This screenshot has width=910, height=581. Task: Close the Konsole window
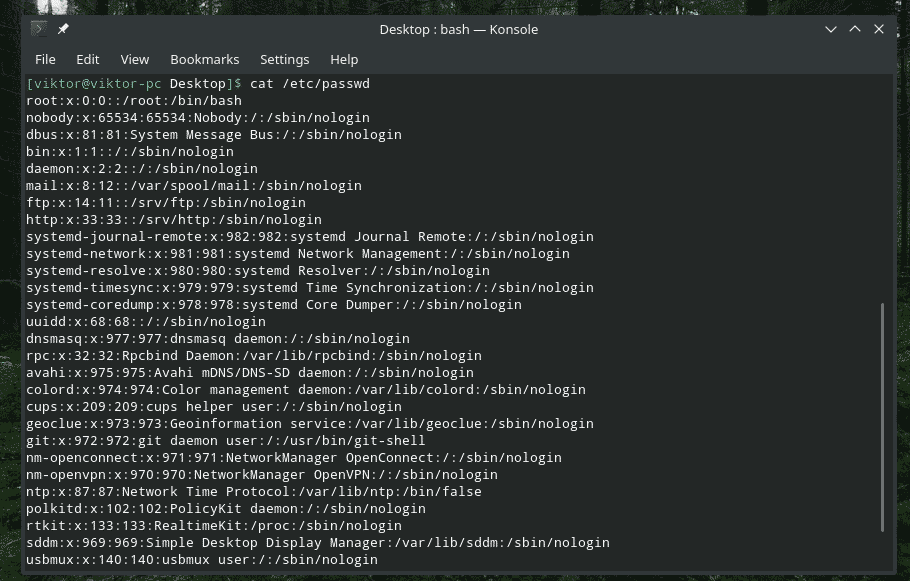(879, 29)
